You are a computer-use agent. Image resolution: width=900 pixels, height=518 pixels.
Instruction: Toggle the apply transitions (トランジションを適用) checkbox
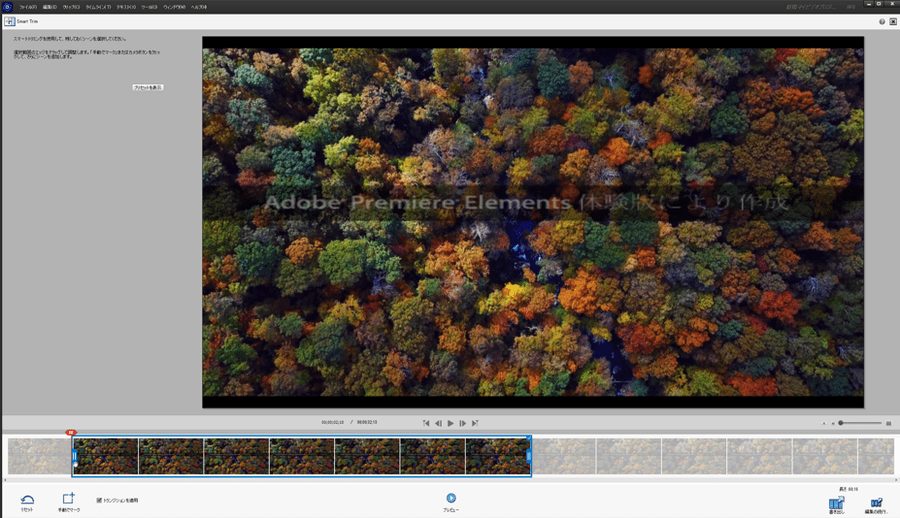pos(99,499)
